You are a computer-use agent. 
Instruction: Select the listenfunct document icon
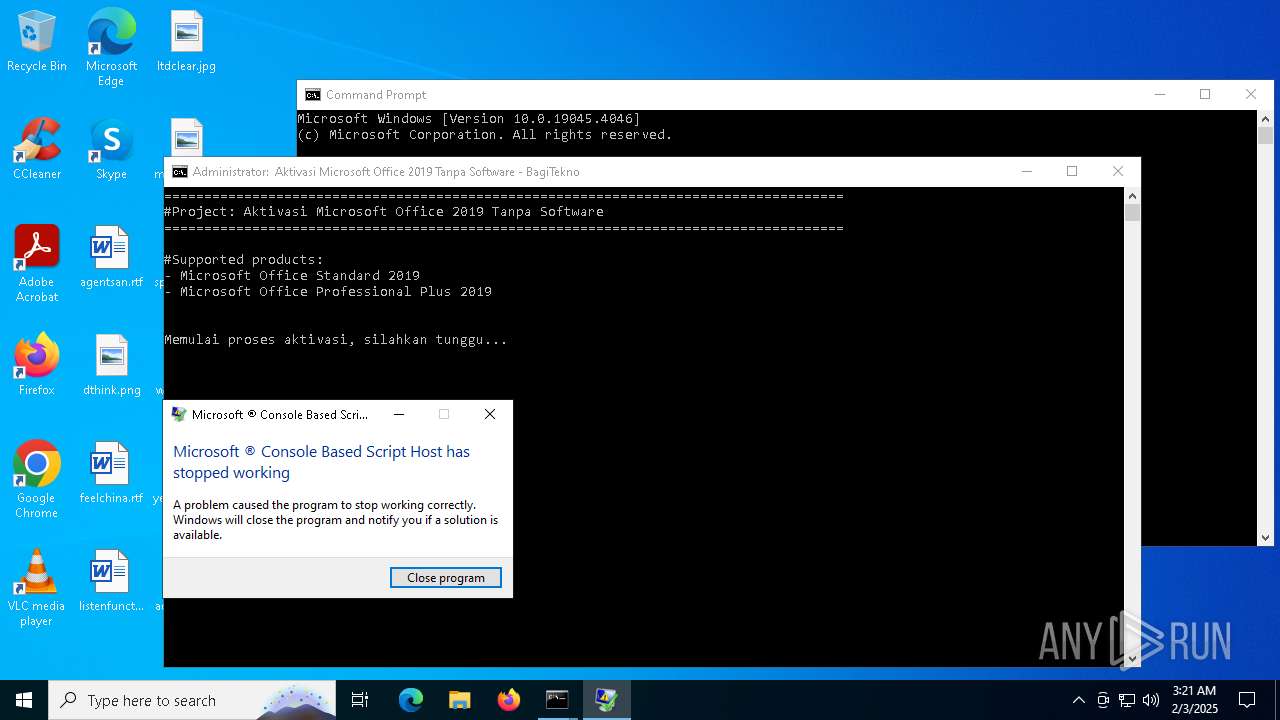click(111, 582)
